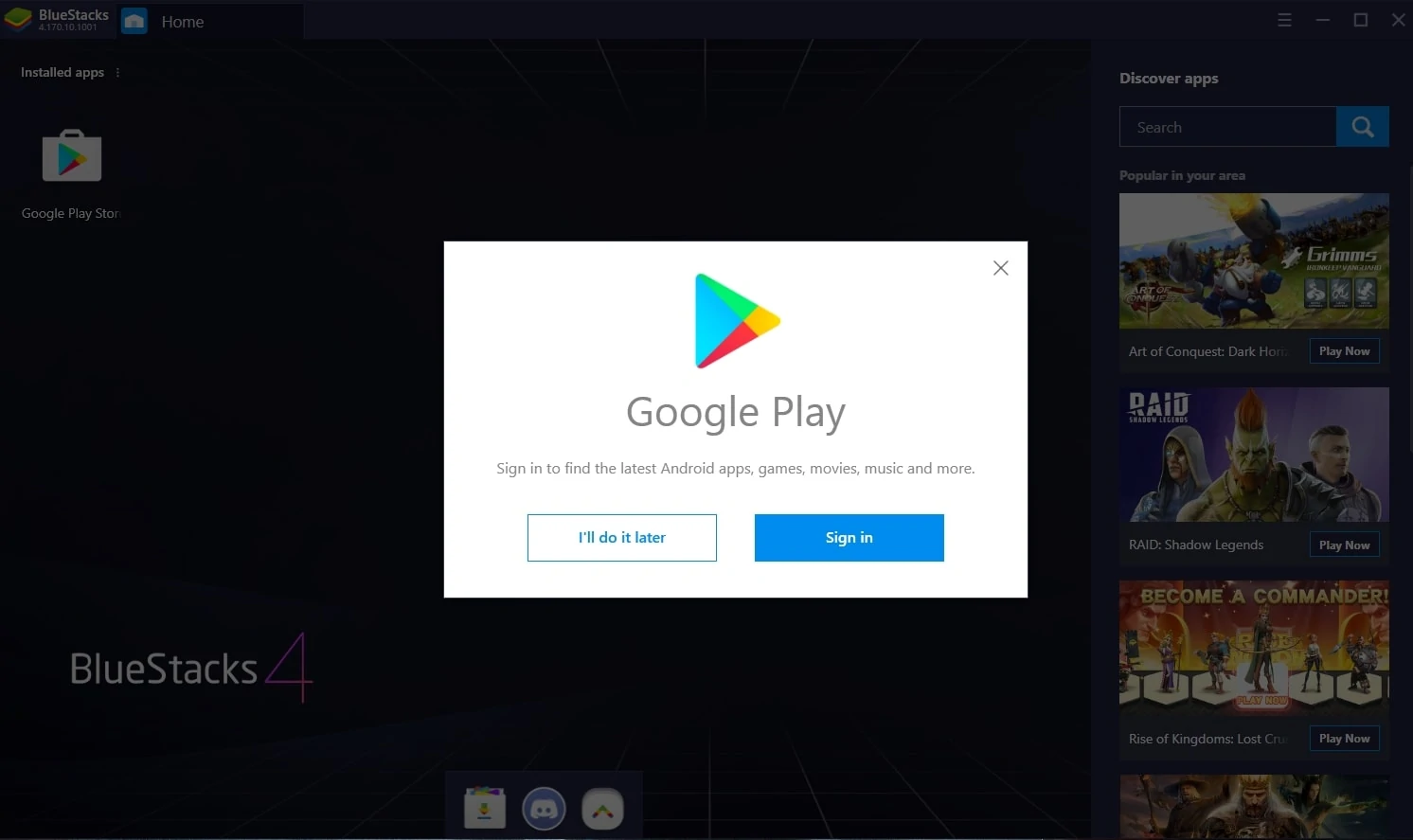1413x840 pixels.
Task: Click the 'Sign in to find the latest' message
Action: pos(735,469)
